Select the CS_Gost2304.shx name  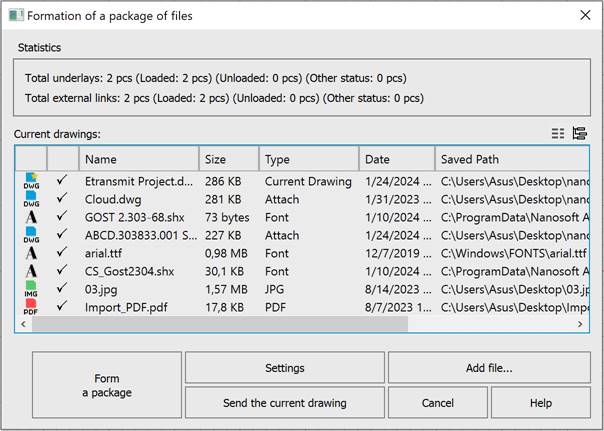click(x=129, y=271)
